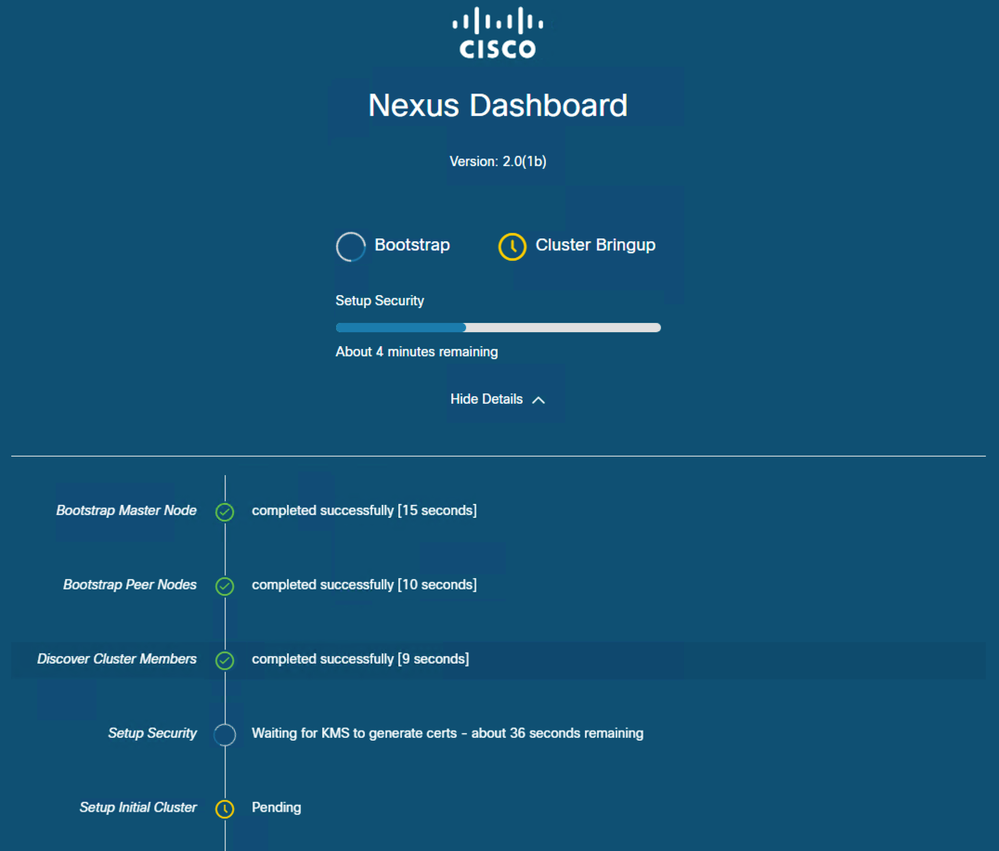Screen dimensions: 999x851
Task: Click 'completed successfully [15 seconds]' status
Action: (x=364, y=510)
